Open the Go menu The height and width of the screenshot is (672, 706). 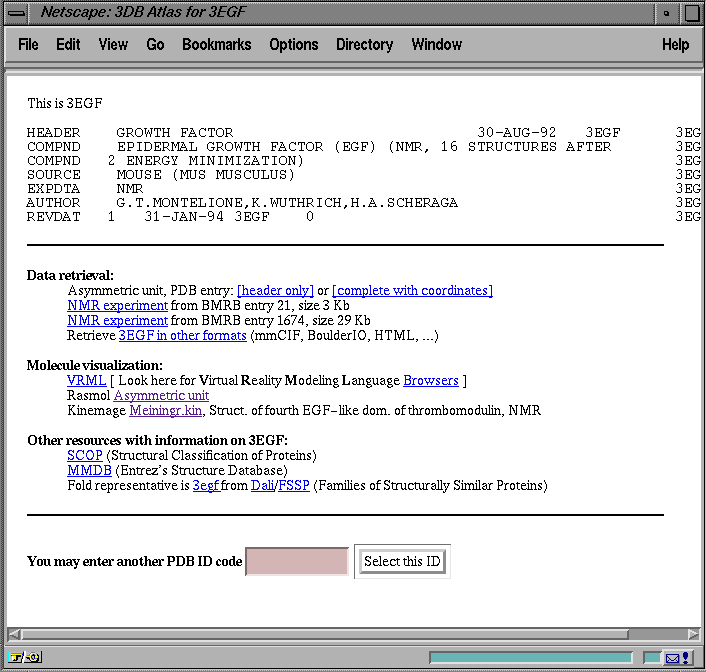click(x=155, y=44)
